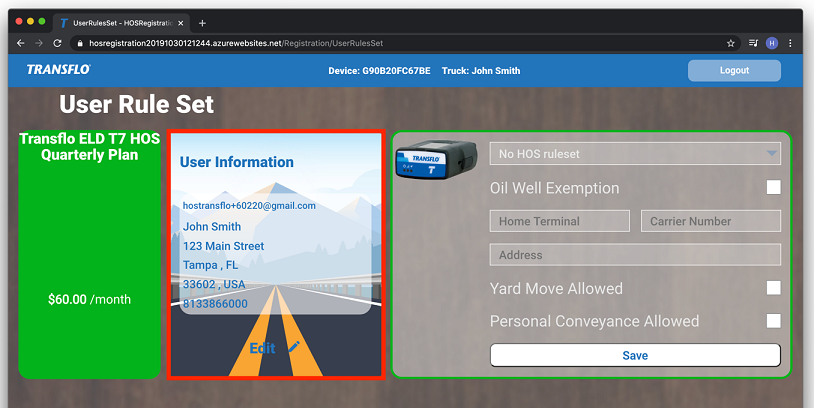The image size is (814, 408).
Task: Expand the No HOS ruleset dropdown
Action: (x=635, y=154)
